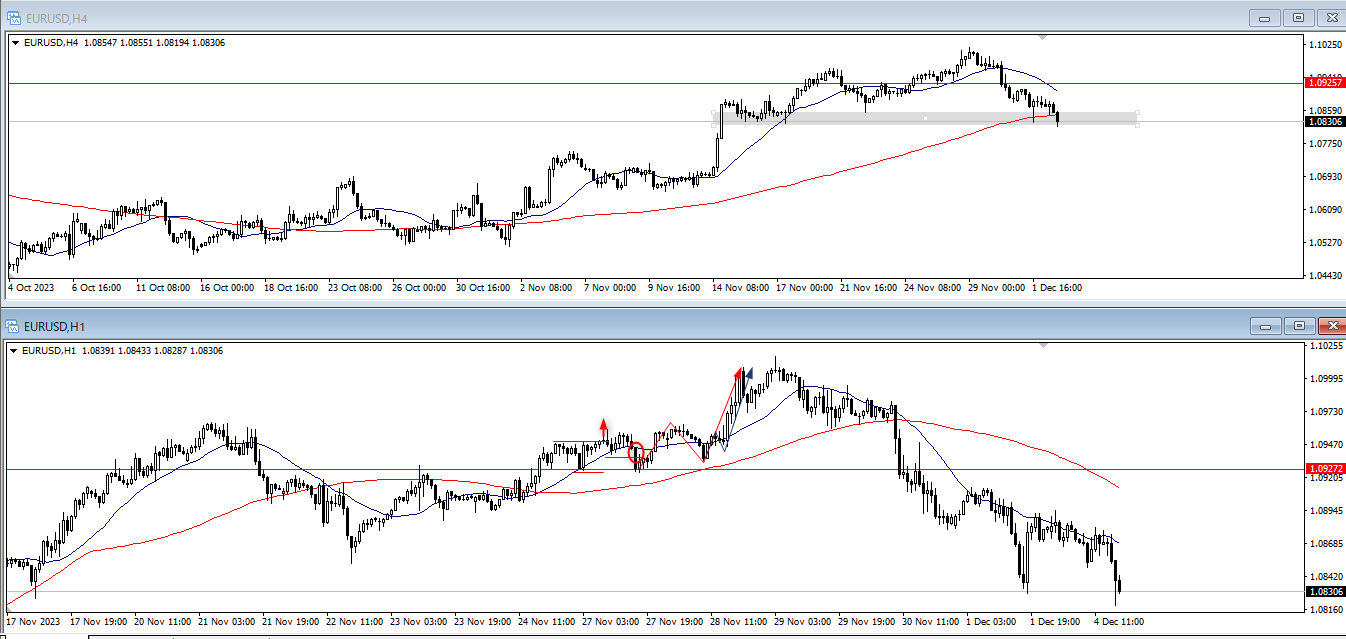The image size is (1346, 639).
Task: Restore the EURUSD,H1 chart window
Action: (x=1298, y=326)
